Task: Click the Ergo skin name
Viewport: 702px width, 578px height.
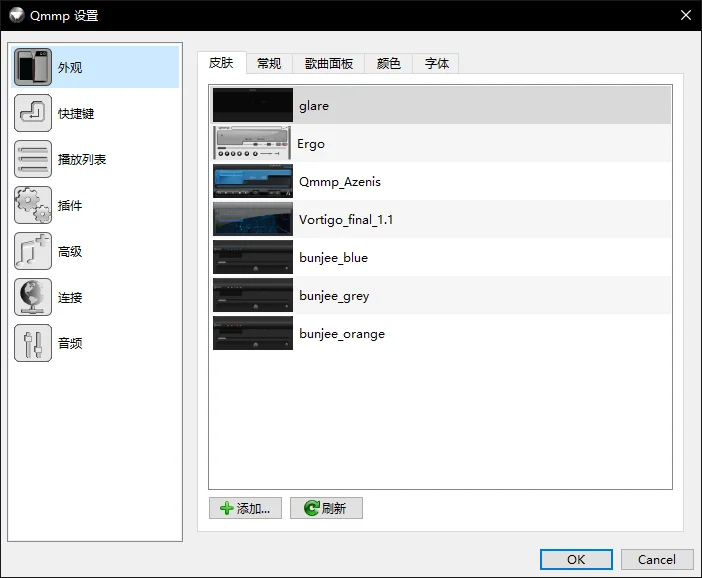Action: (x=311, y=144)
